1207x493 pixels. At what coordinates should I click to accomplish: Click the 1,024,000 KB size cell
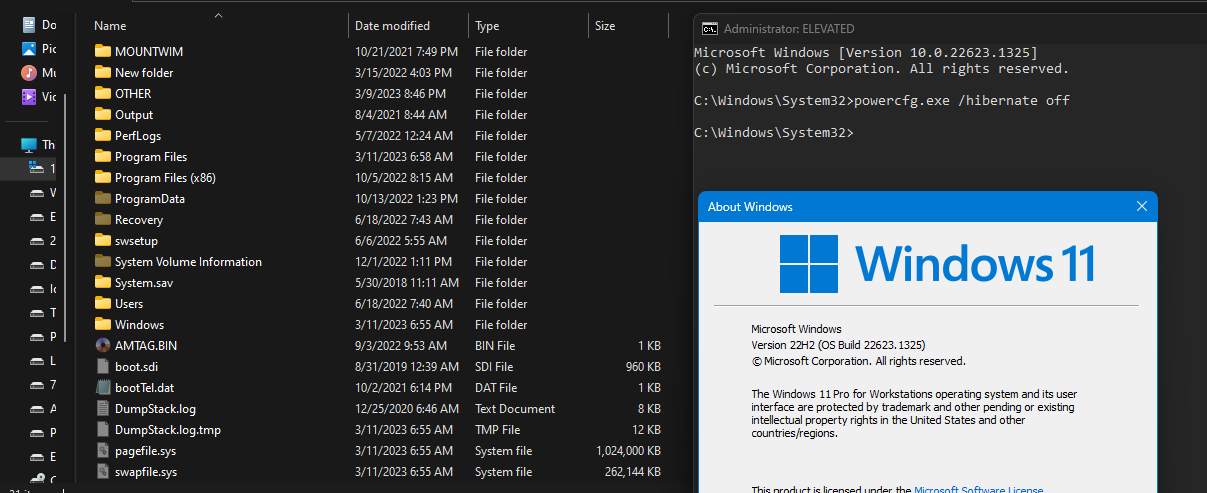click(628, 450)
